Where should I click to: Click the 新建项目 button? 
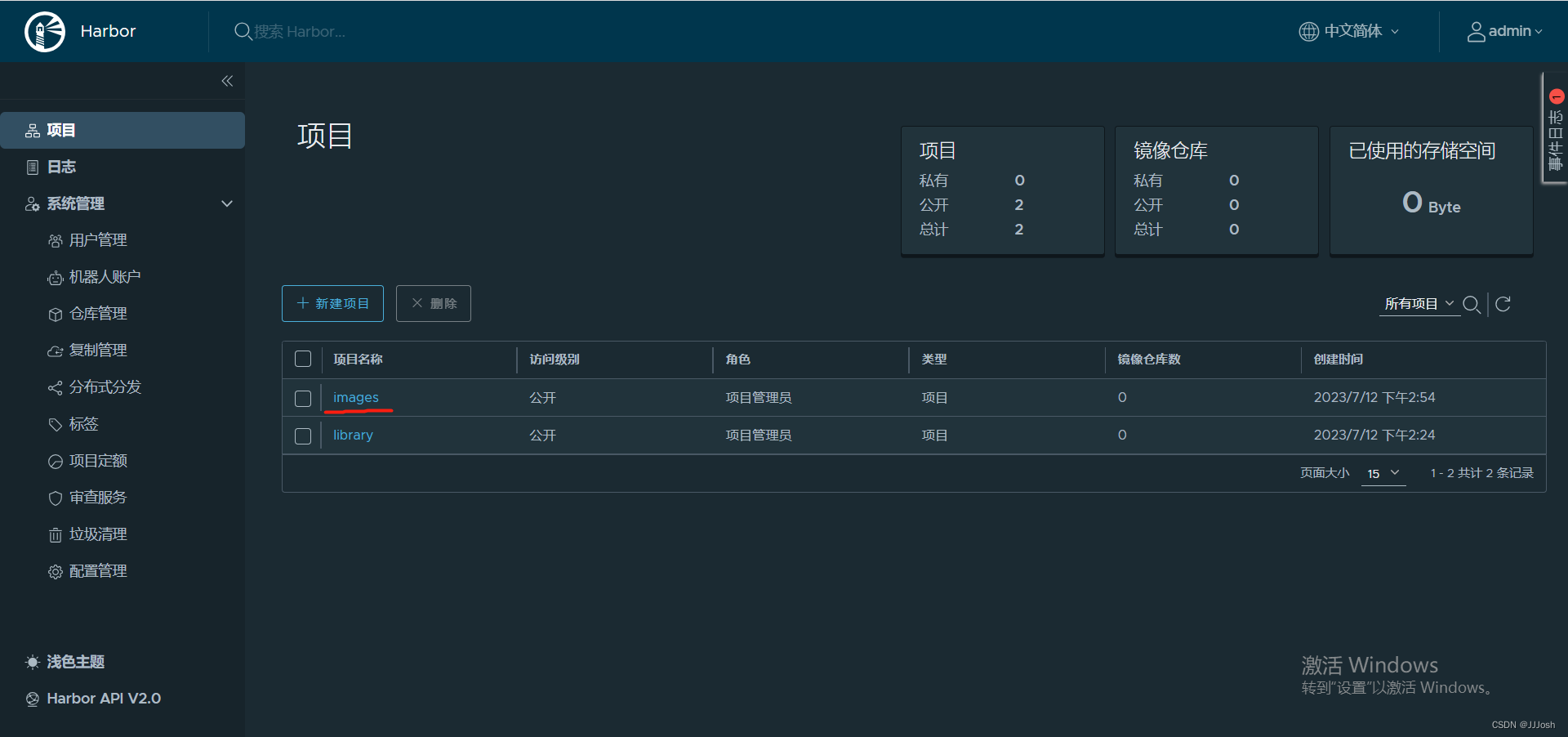tap(332, 303)
